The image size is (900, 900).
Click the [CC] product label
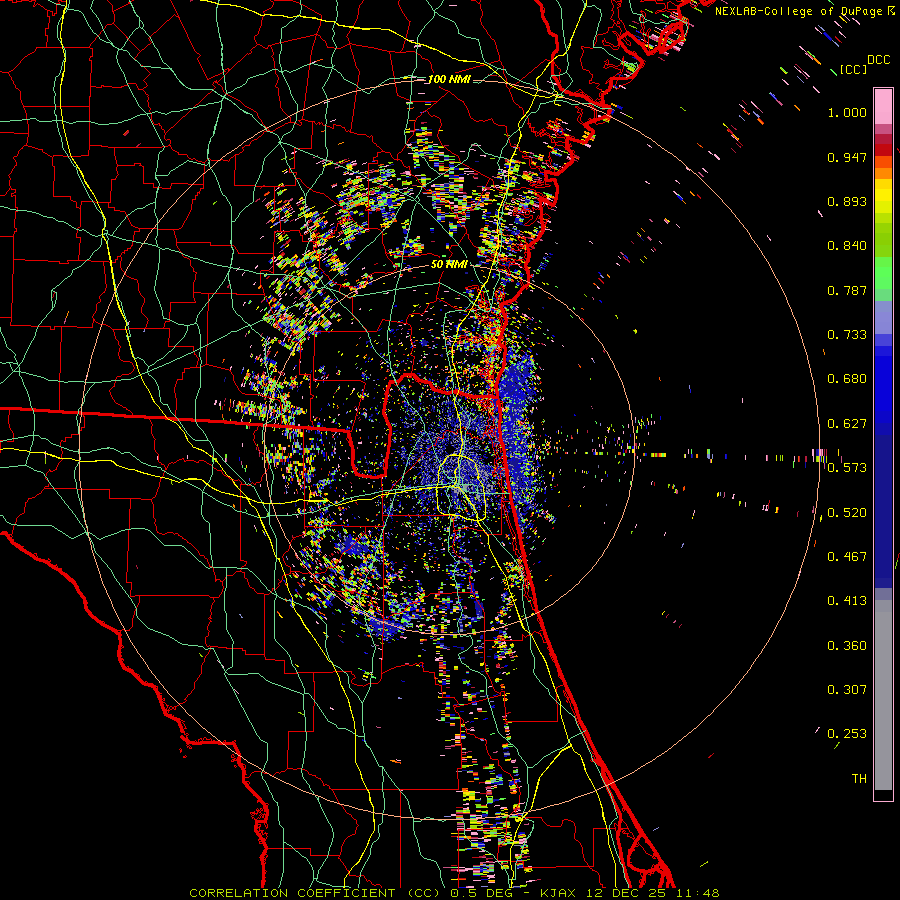click(x=853, y=69)
